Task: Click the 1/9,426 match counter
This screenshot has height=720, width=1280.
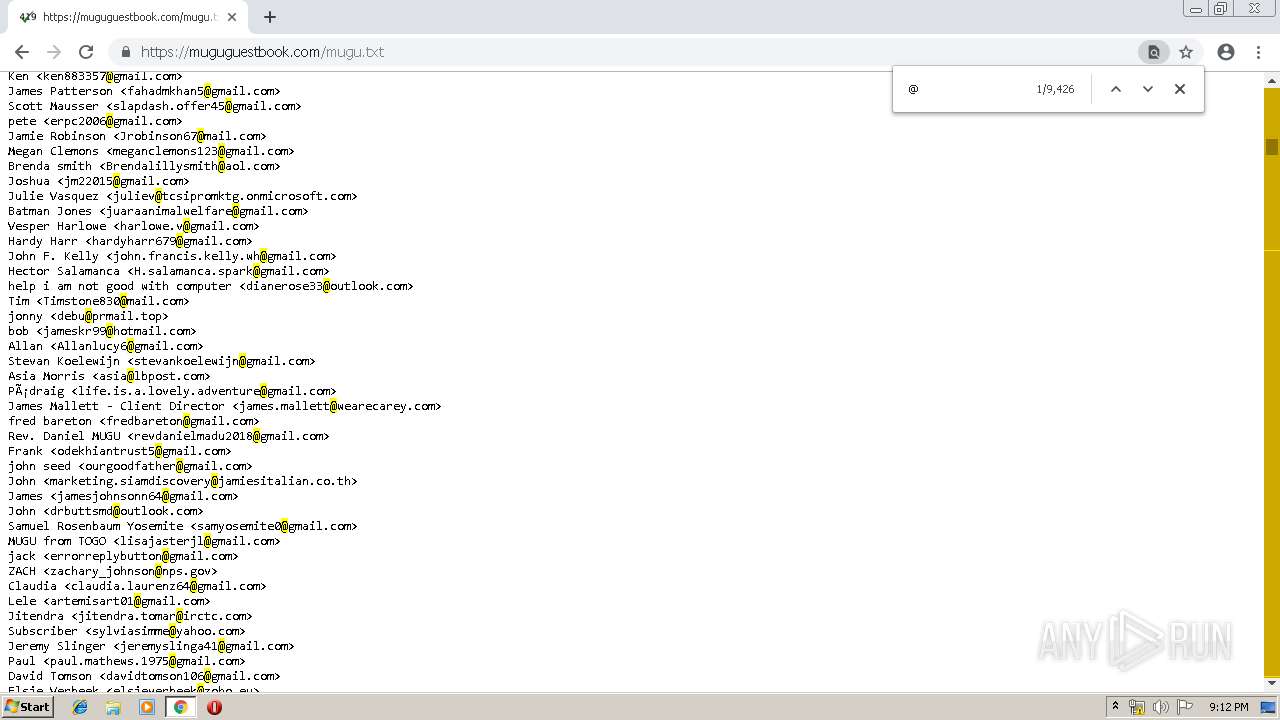Action: (x=1055, y=89)
